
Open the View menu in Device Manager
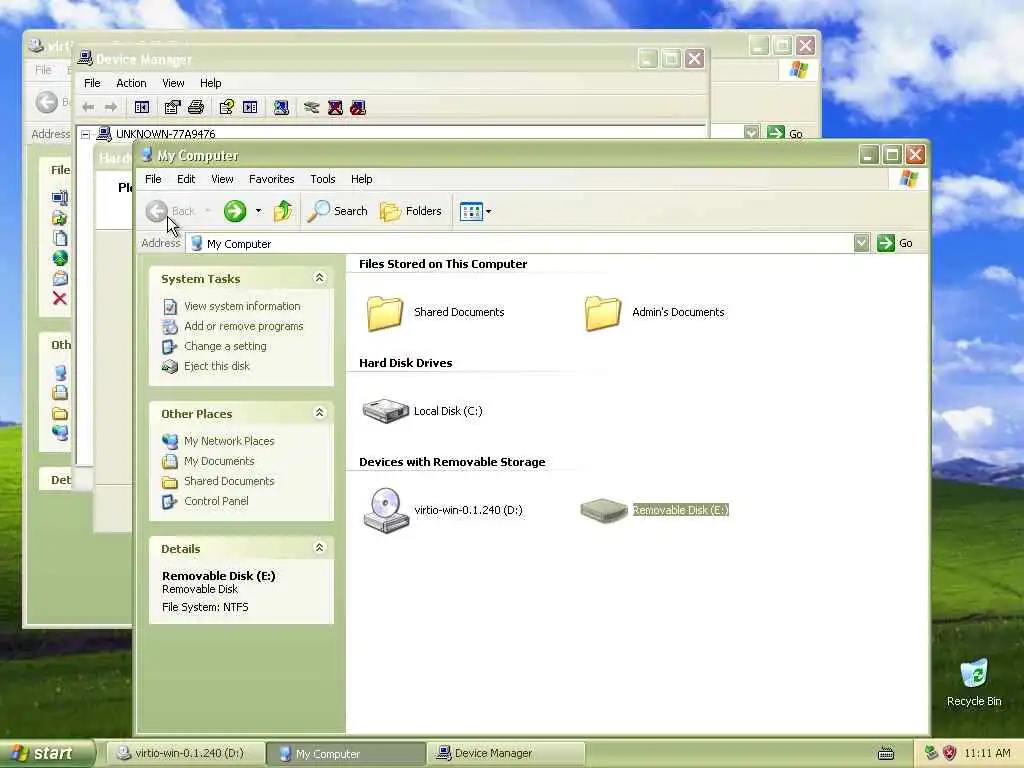pyautogui.click(x=173, y=83)
